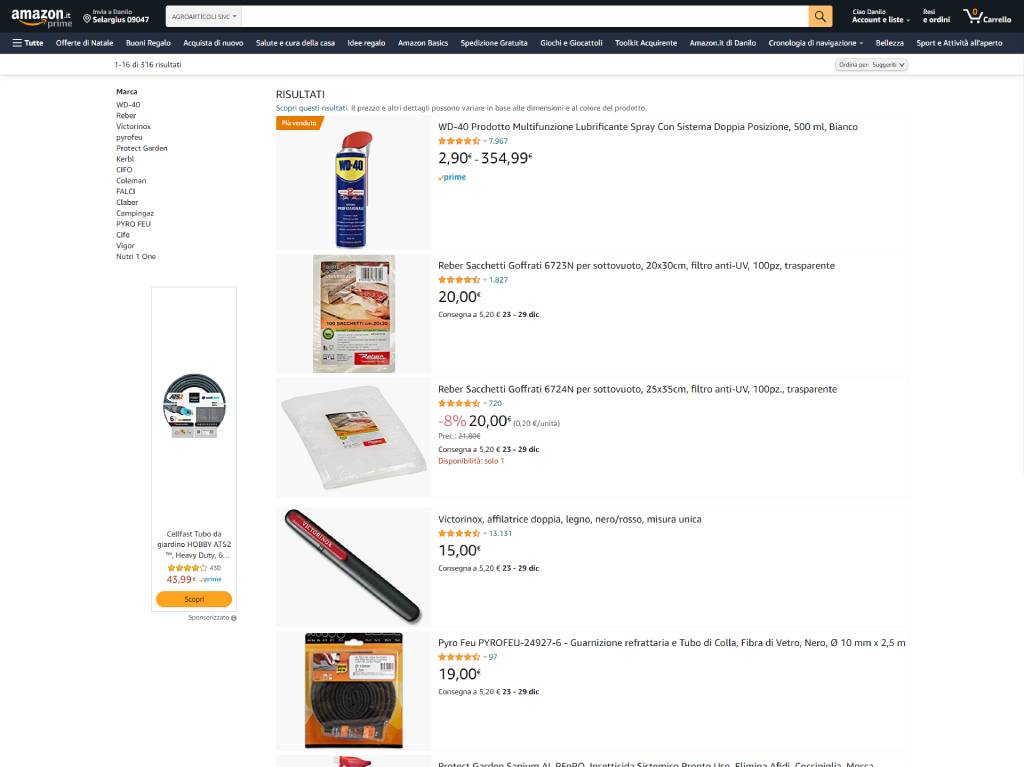Click the Victorinox sharpener star rating
Image resolution: width=1024 pixels, height=767 pixels.
click(x=458, y=533)
